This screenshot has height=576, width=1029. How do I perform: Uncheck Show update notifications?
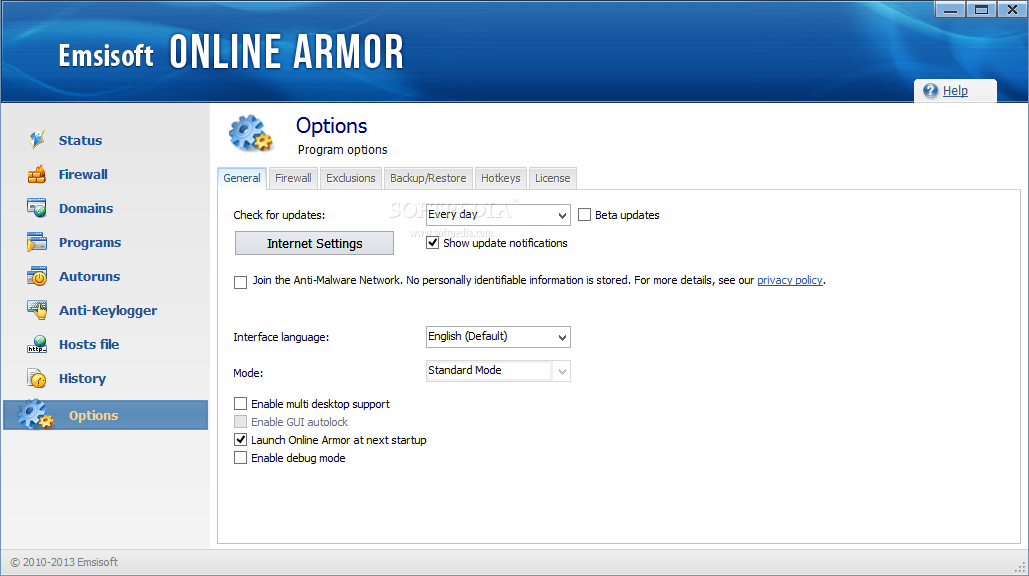click(432, 243)
